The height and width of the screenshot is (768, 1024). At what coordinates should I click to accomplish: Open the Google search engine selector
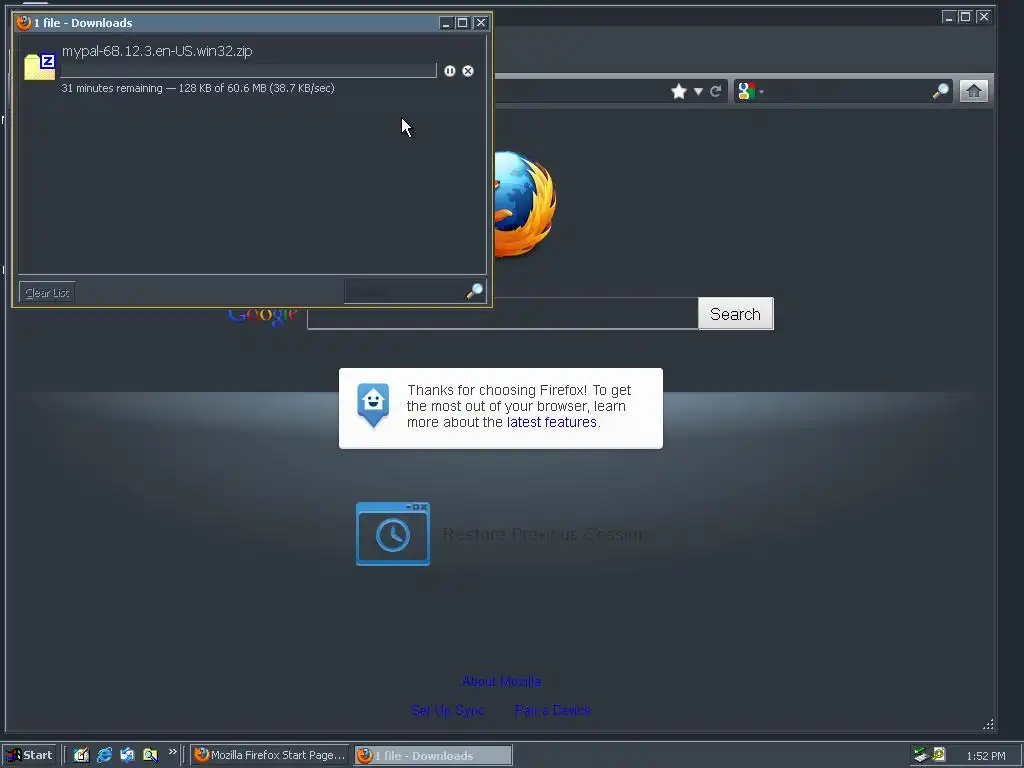point(750,91)
